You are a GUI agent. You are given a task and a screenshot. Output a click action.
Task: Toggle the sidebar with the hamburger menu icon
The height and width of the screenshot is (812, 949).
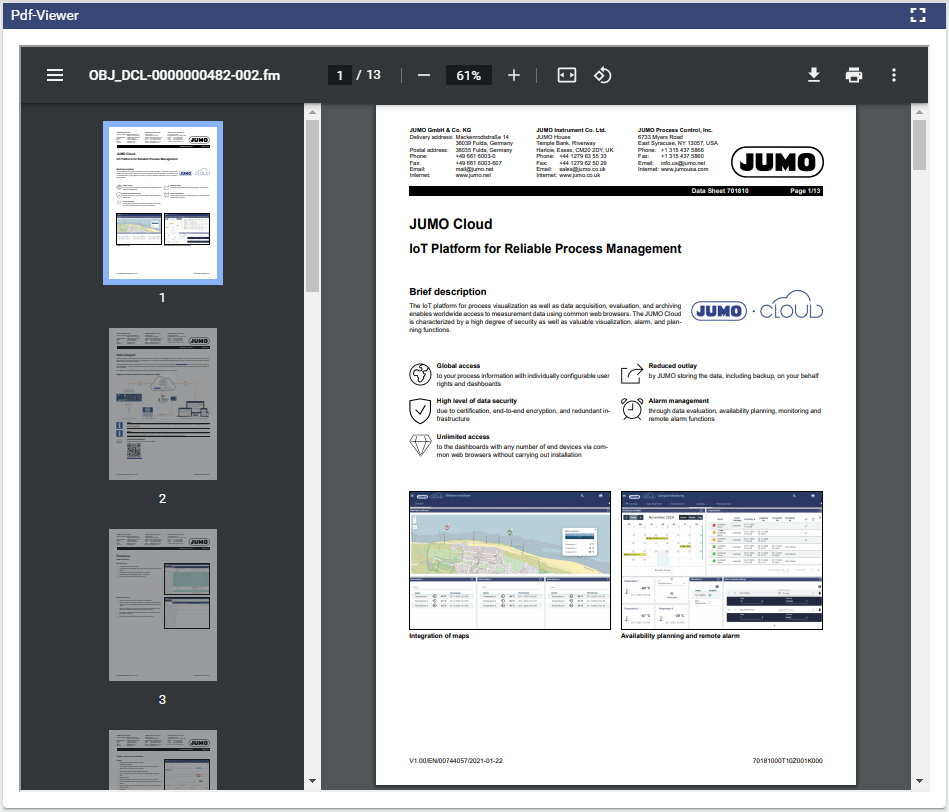[55, 76]
